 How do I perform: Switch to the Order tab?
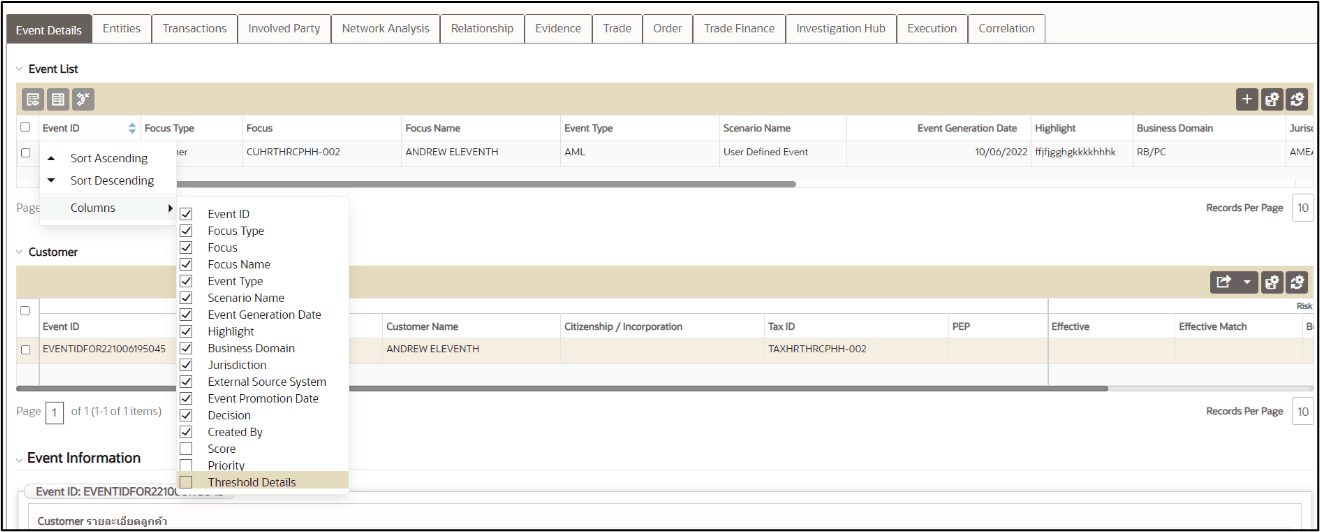[667, 28]
